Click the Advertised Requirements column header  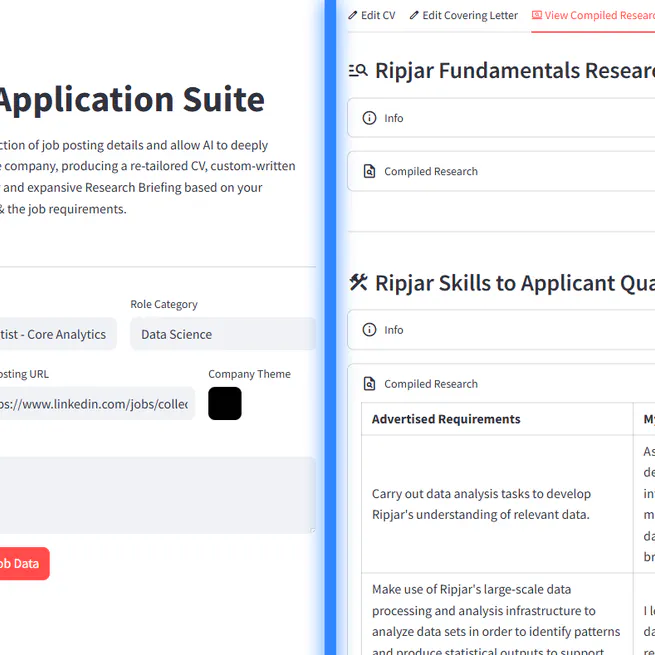[x=497, y=419]
